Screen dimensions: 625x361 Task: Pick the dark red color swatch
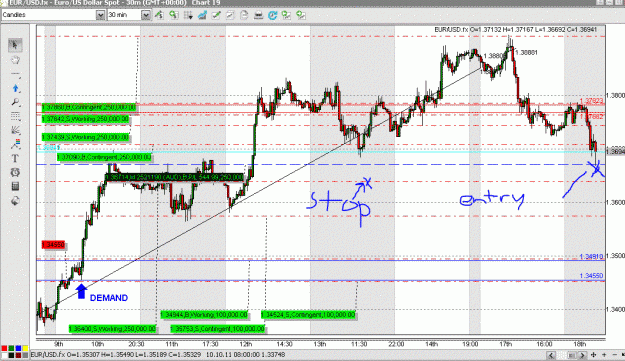coord(18,355)
